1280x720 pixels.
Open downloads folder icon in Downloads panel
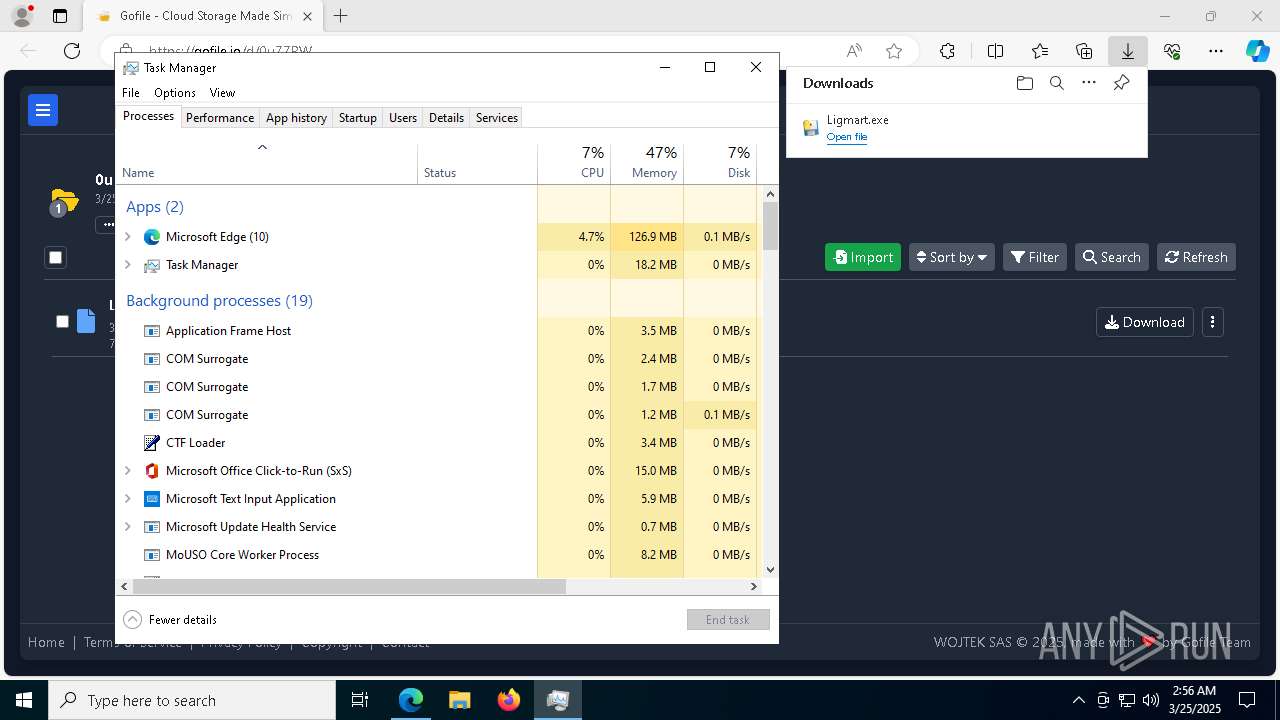(1024, 83)
